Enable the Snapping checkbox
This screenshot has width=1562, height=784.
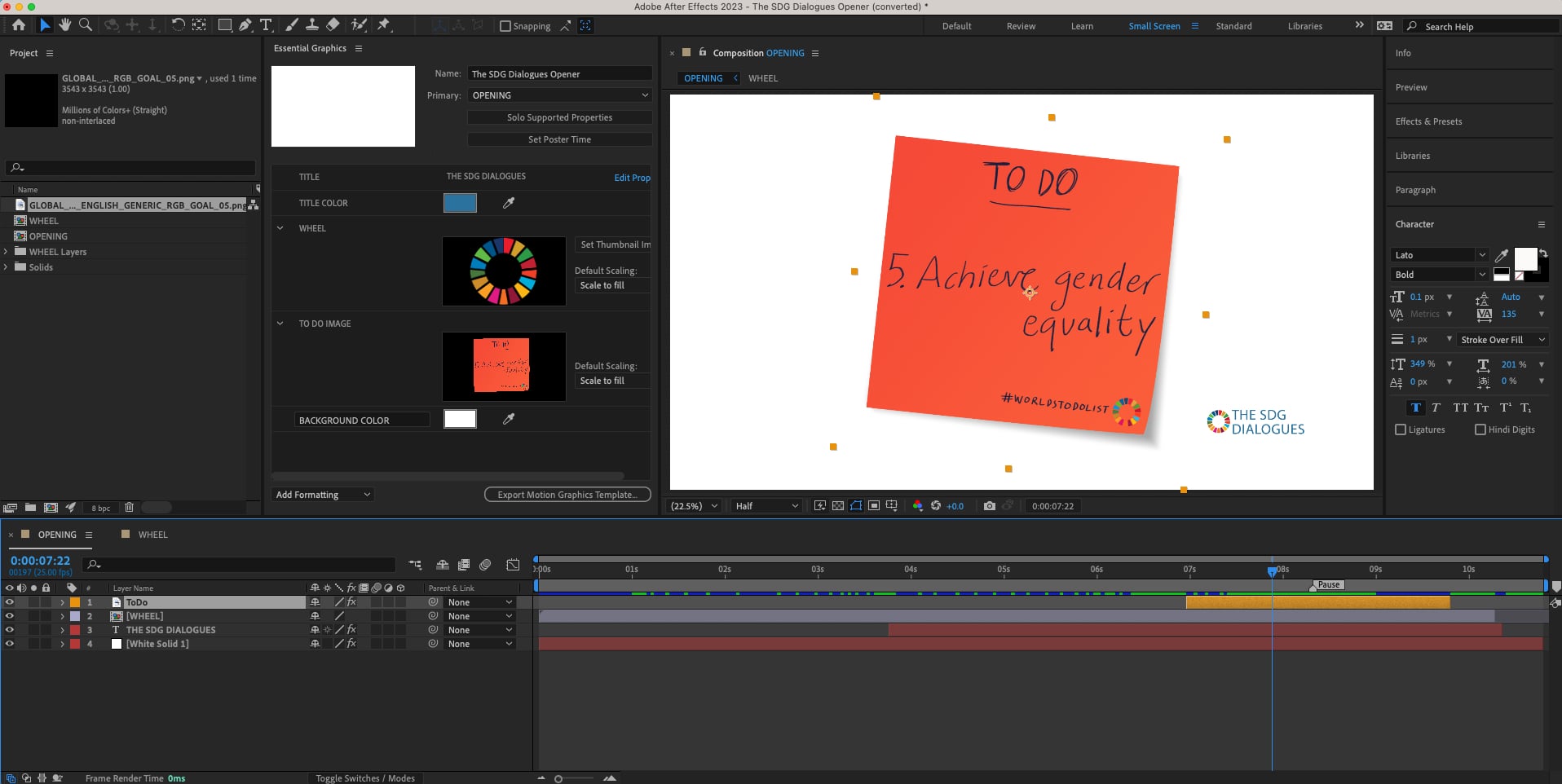point(505,26)
